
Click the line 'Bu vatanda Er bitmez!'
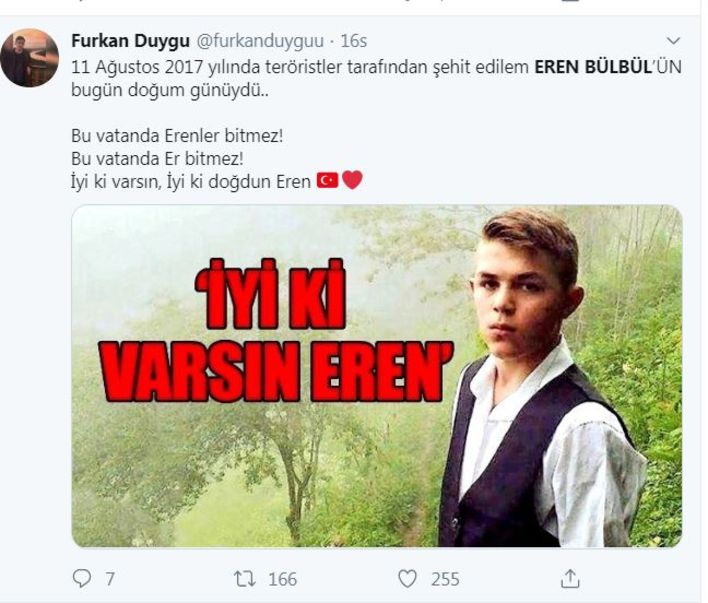pyautogui.click(x=157, y=159)
